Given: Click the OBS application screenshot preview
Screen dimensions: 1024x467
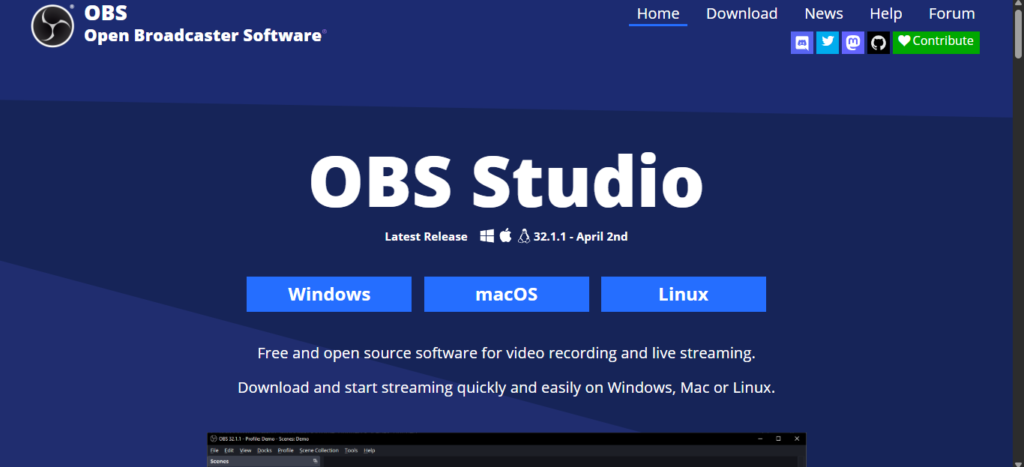Looking at the screenshot, I should 506,449.
